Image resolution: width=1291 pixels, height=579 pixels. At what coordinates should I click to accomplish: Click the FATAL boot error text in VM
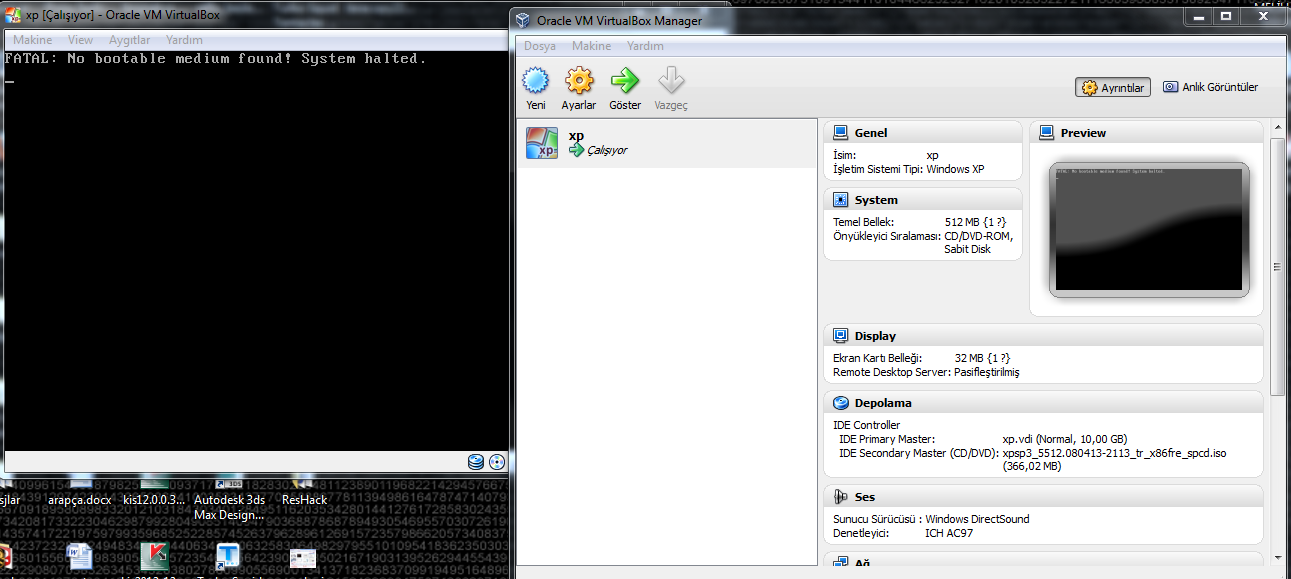coord(215,59)
